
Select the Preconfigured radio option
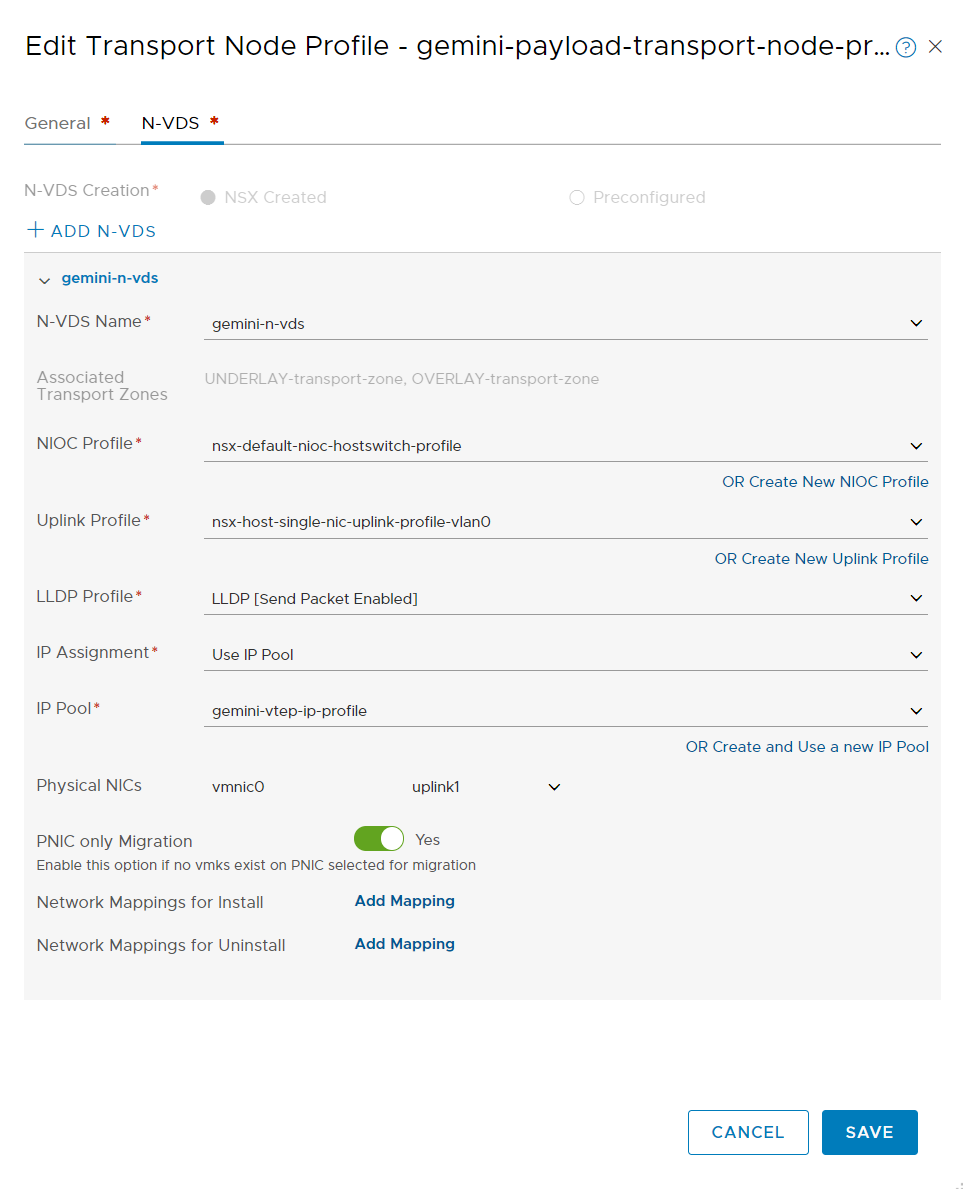point(577,198)
